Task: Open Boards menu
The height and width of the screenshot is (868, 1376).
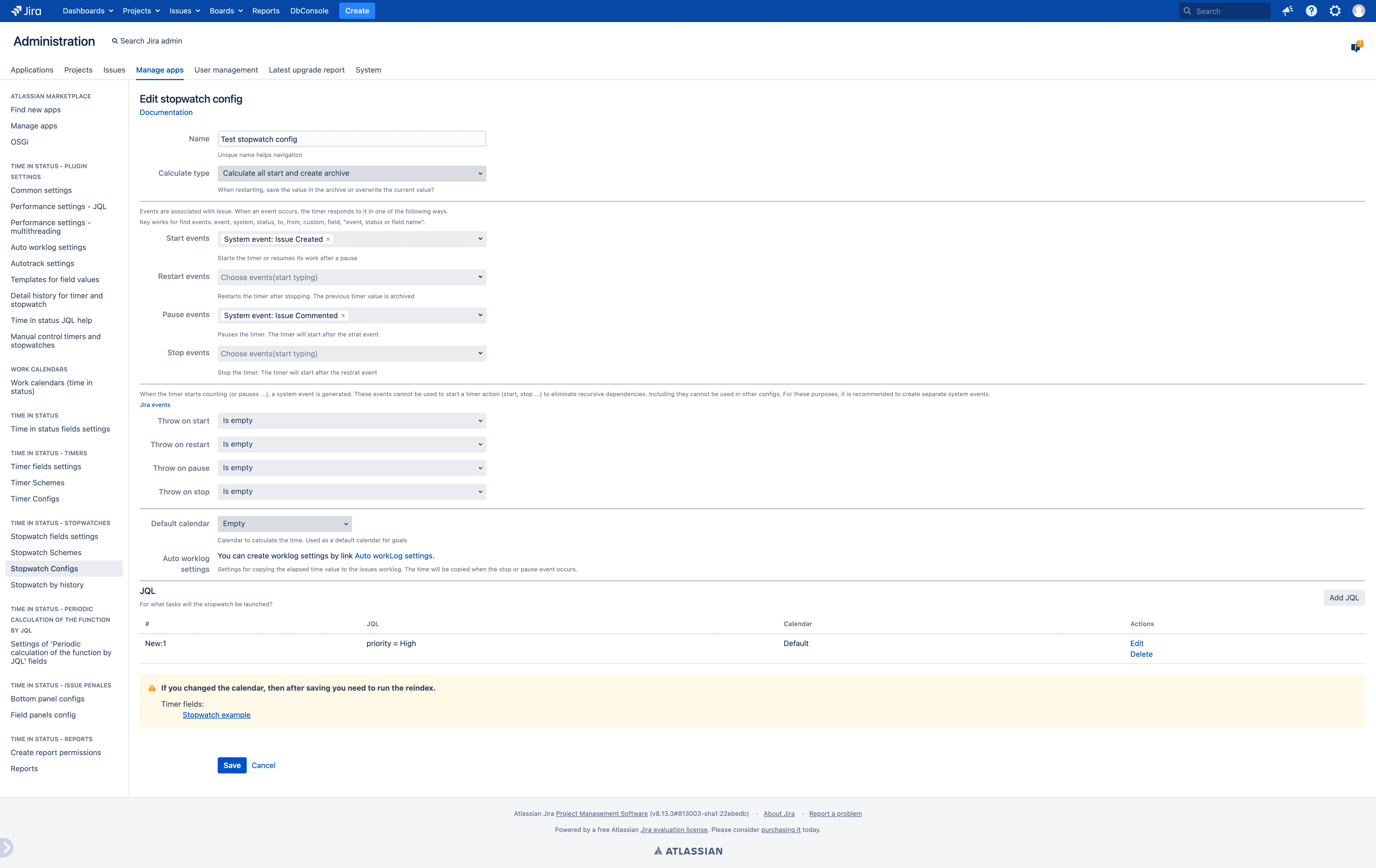Action: (x=226, y=11)
